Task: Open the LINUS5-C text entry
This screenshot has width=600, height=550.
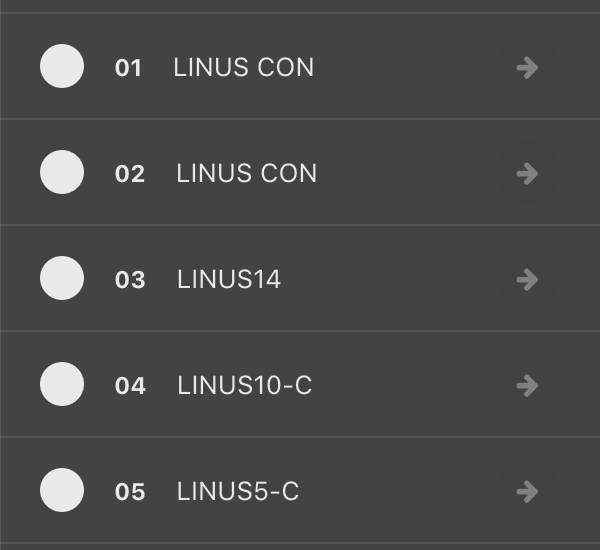Action: (x=238, y=492)
